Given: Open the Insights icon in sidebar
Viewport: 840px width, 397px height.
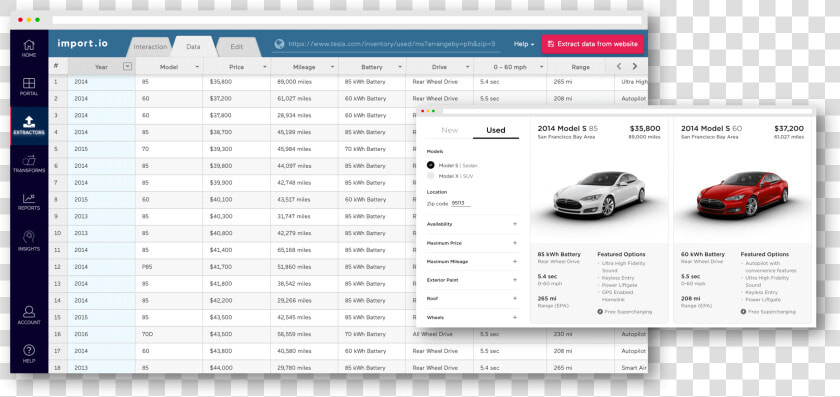Looking at the screenshot, I should [x=29, y=237].
